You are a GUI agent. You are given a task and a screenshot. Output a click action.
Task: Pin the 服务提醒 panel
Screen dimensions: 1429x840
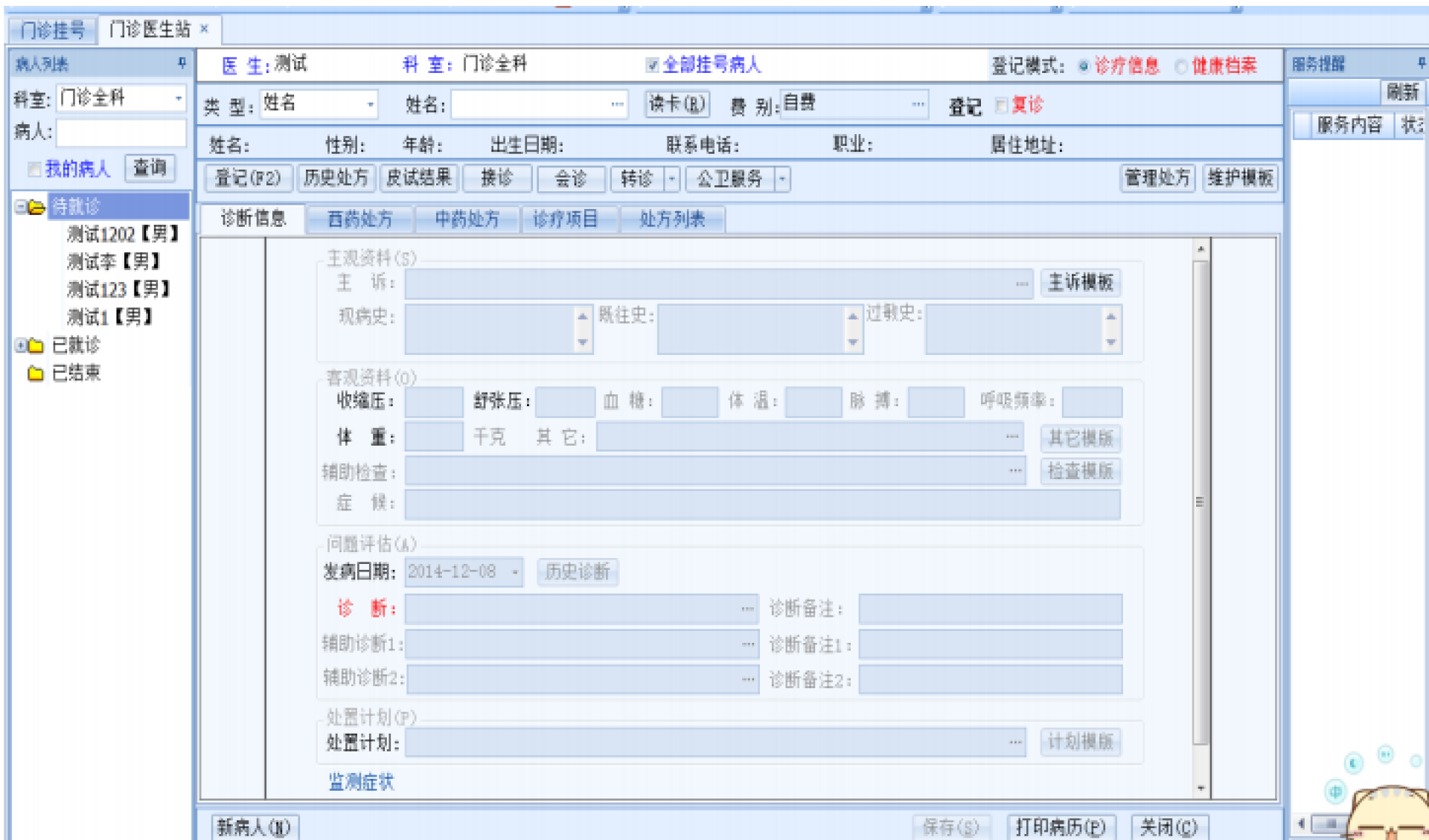(x=1422, y=63)
